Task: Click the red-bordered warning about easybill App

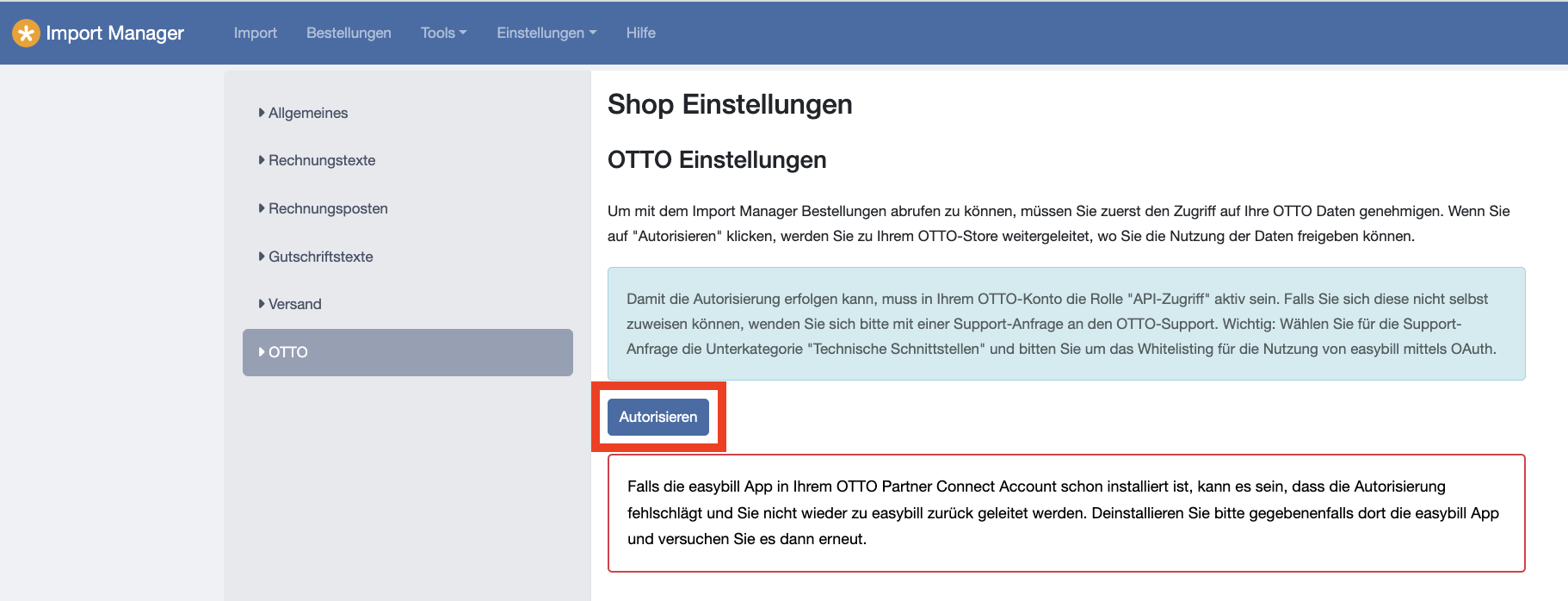Action: pos(1066,513)
